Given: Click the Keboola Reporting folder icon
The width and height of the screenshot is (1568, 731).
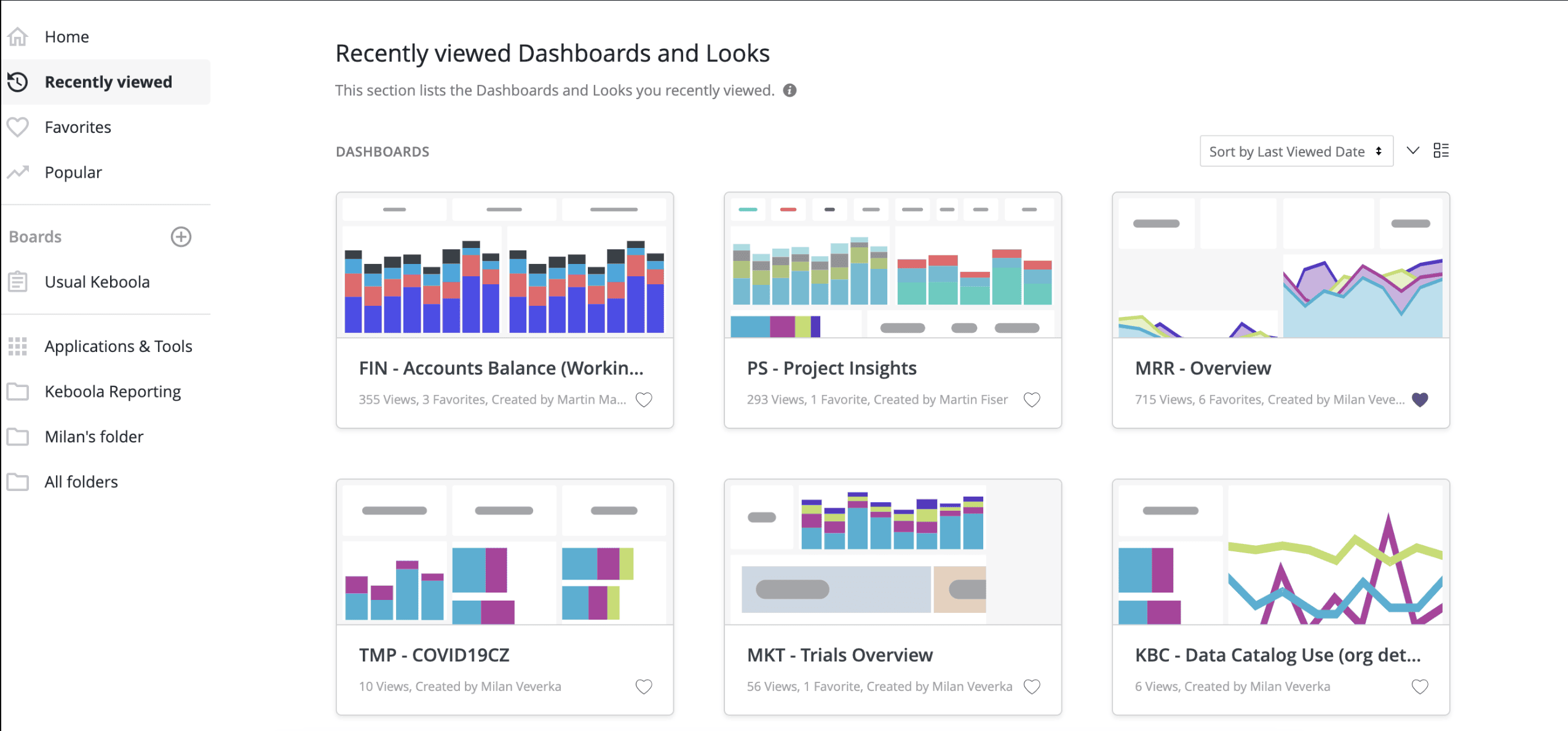Looking at the screenshot, I should (x=18, y=391).
